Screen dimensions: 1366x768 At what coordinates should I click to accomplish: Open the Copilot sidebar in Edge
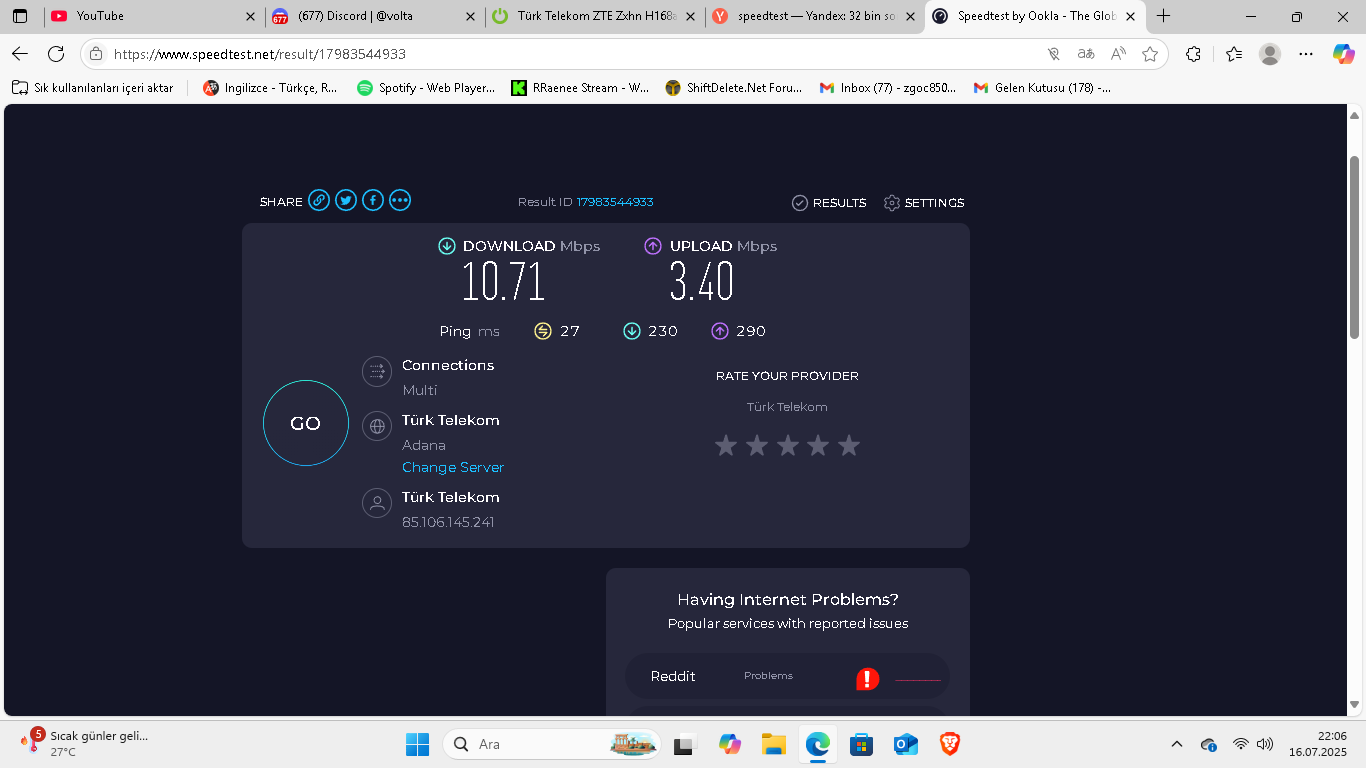tap(1343, 54)
